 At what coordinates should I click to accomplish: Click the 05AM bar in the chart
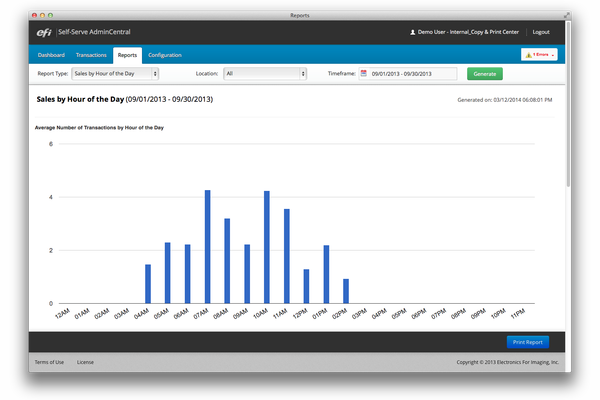[x=168, y=273]
